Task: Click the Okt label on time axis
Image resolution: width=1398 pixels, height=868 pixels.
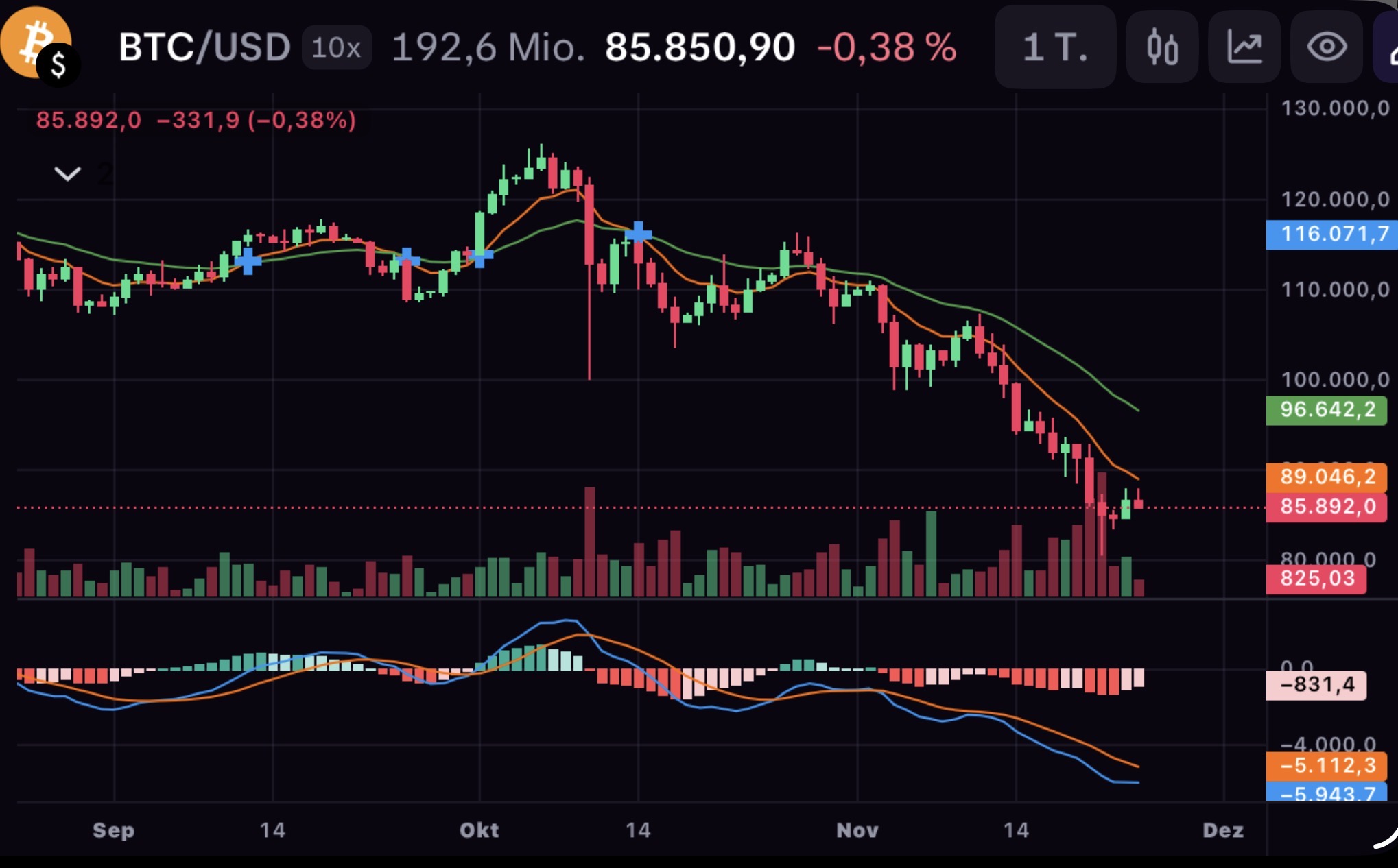Action: (479, 830)
